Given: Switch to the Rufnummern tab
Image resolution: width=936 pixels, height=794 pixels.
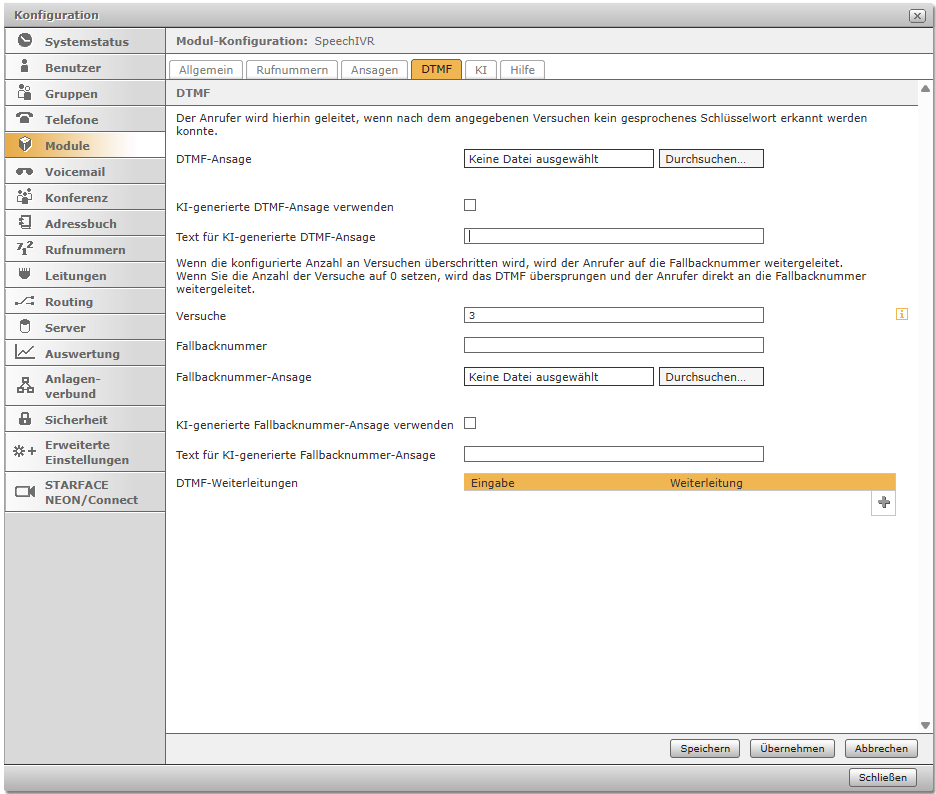Looking at the screenshot, I should [x=292, y=70].
